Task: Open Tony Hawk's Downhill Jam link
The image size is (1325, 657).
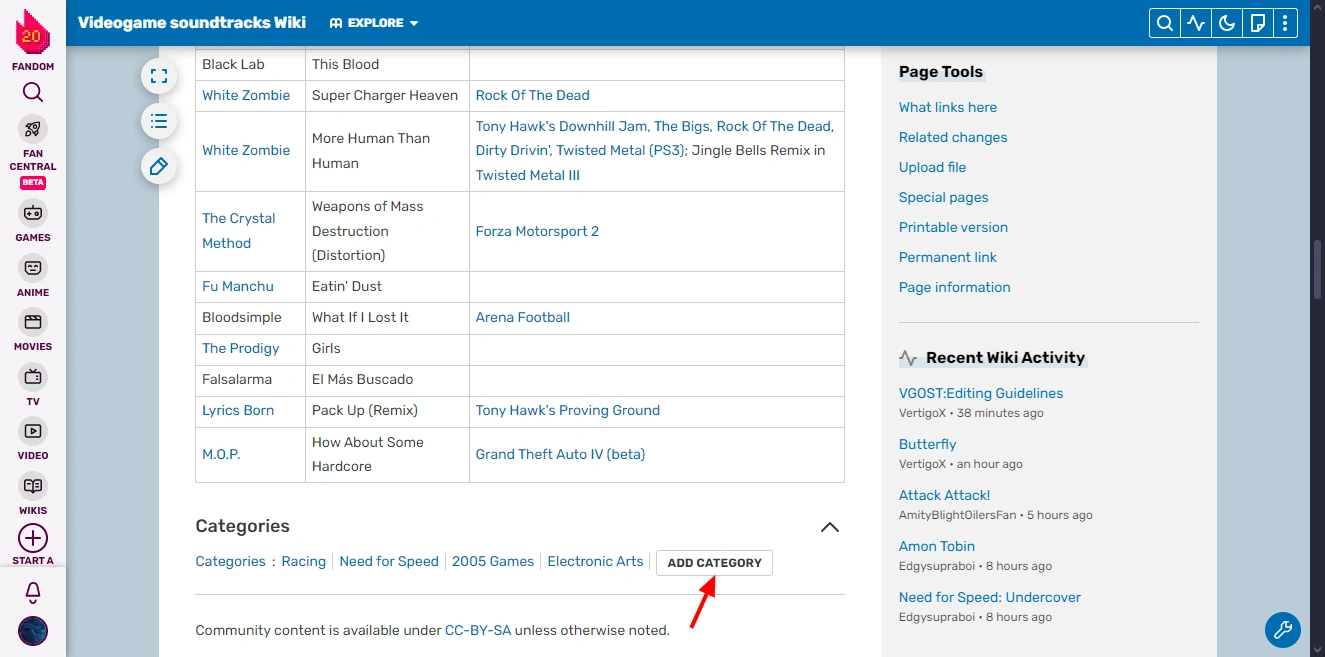Action: pyautogui.click(x=562, y=126)
